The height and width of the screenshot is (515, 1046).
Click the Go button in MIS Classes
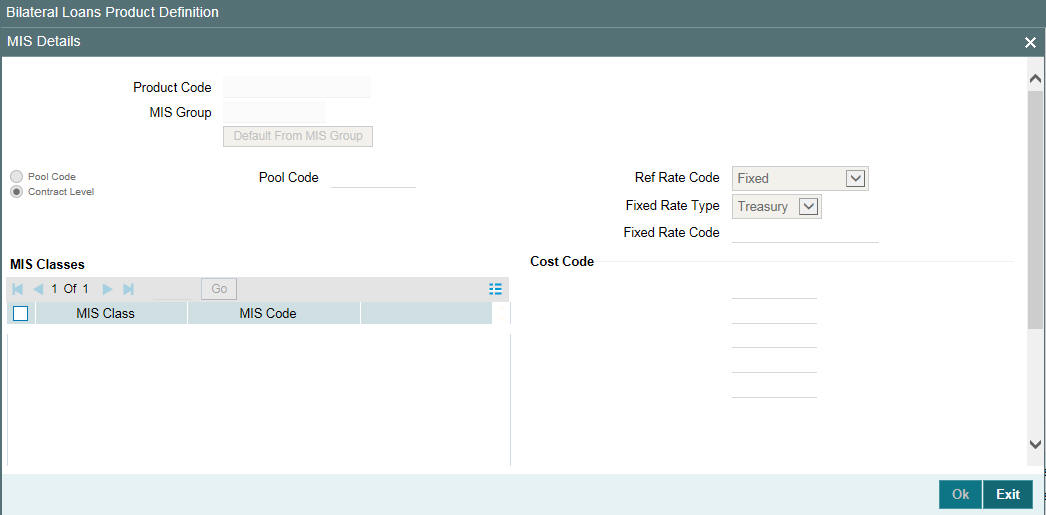coord(219,289)
